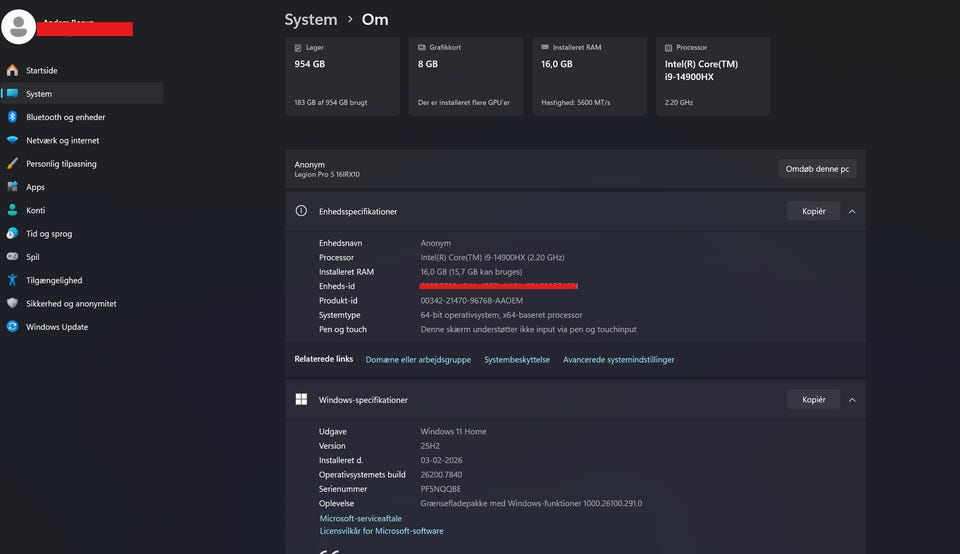Viewport: 960px width, 554px height.
Task: Open Bluetooth og enheder icon
Action: [x=12, y=117]
